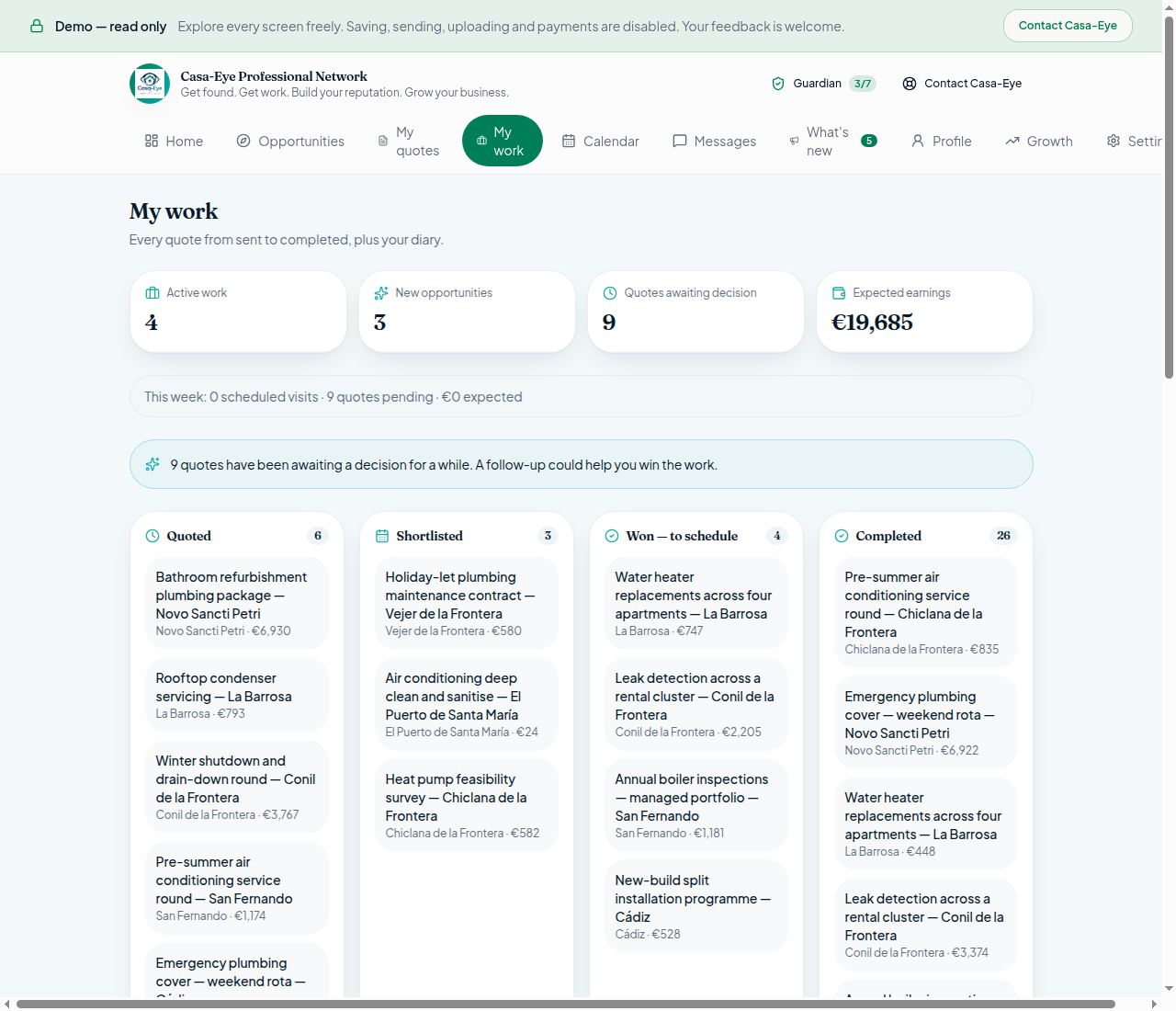Click the vertical page scrollbar
This screenshot has height=1011, width=1176.
pyautogui.click(x=1169, y=198)
